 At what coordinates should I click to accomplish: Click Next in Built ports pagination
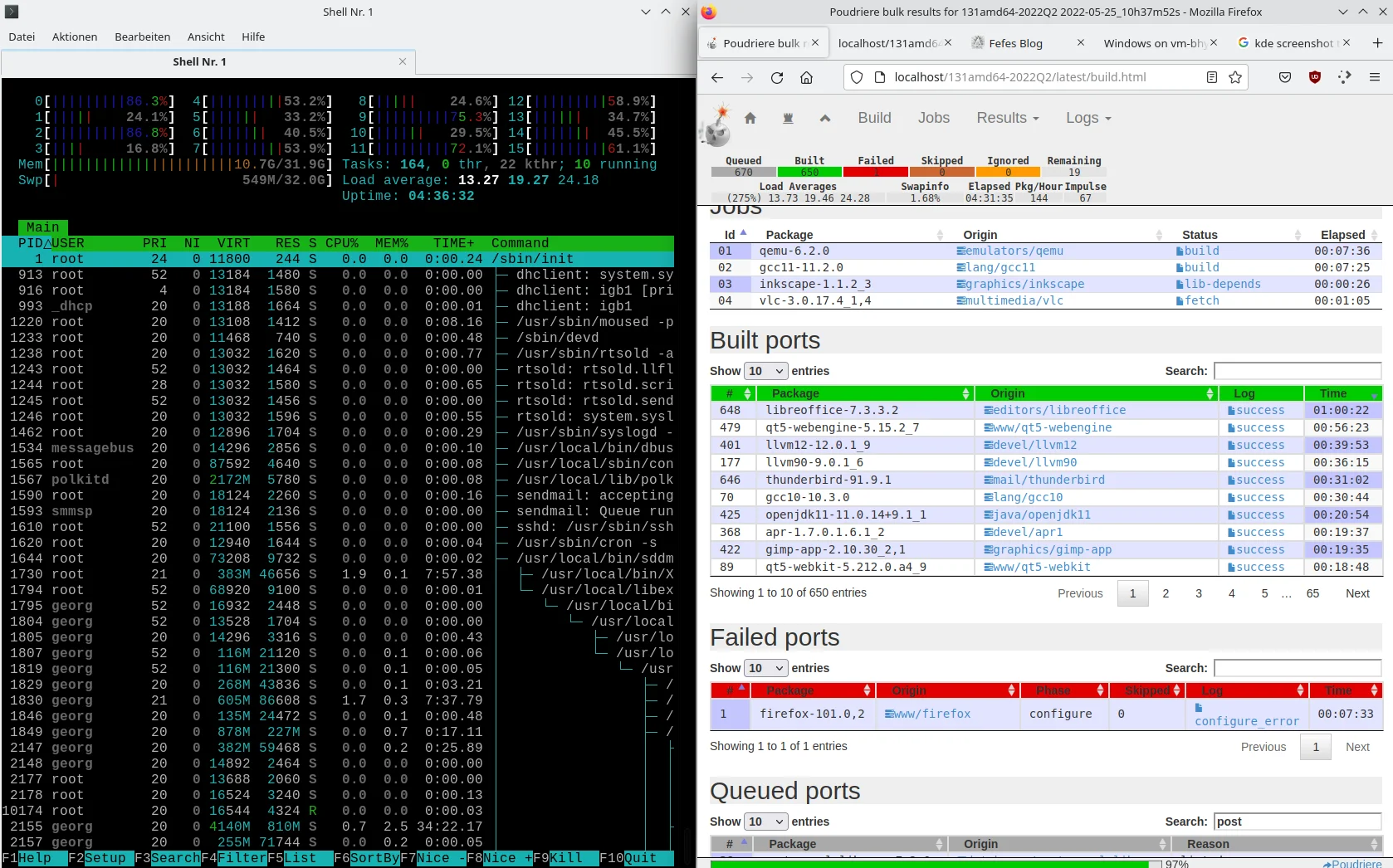(x=1357, y=593)
